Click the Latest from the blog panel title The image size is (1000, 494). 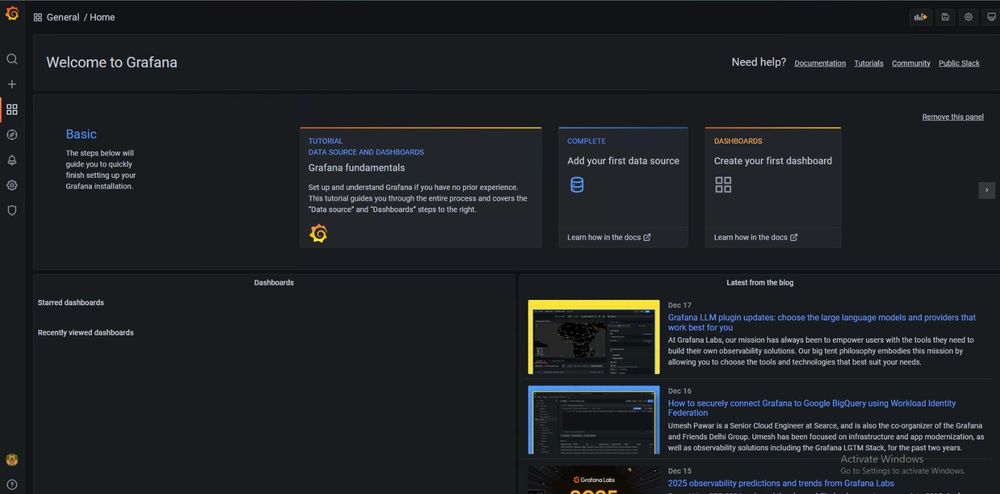click(x=760, y=282)
